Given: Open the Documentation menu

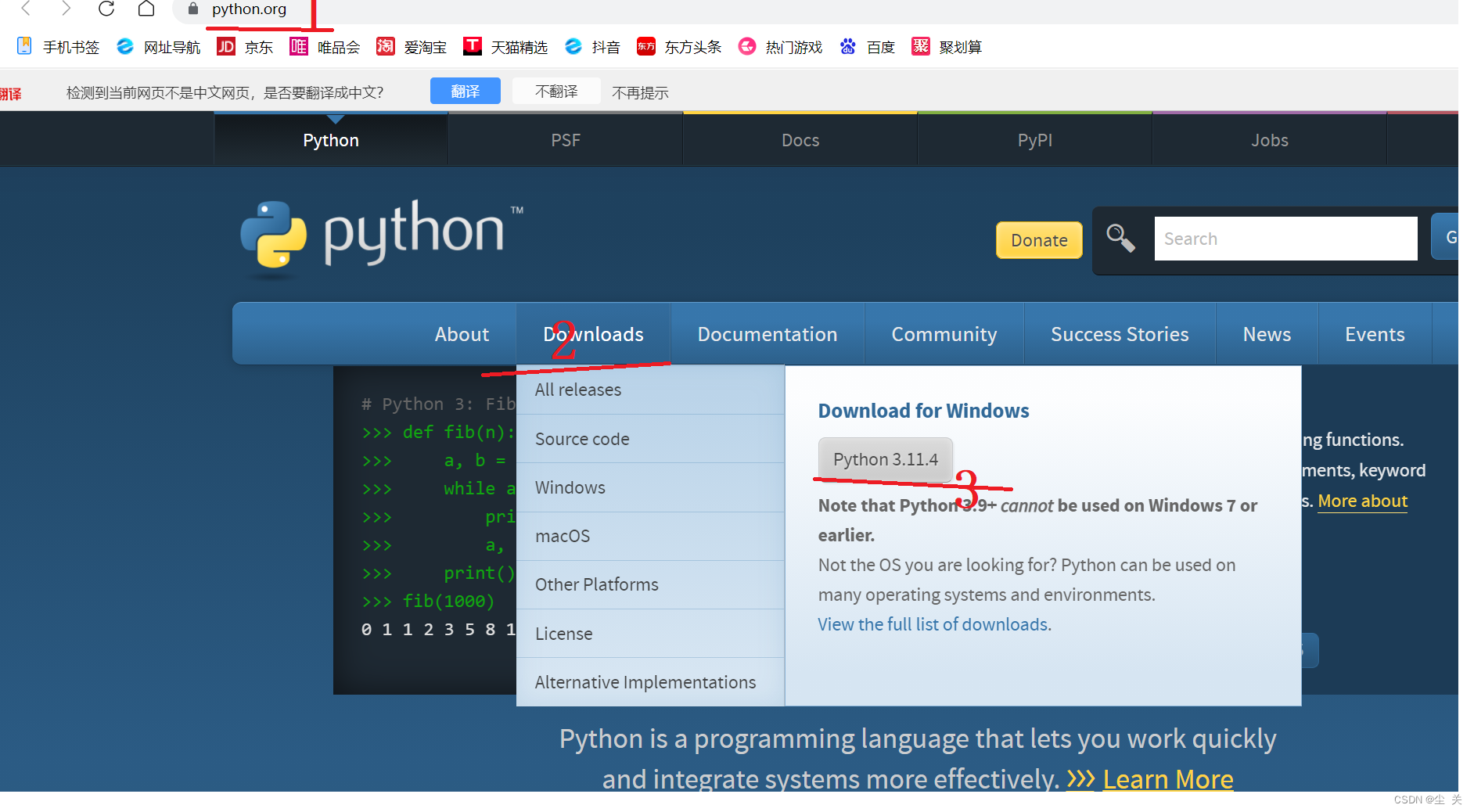Looking at the screenshot, I should point(768,334).
